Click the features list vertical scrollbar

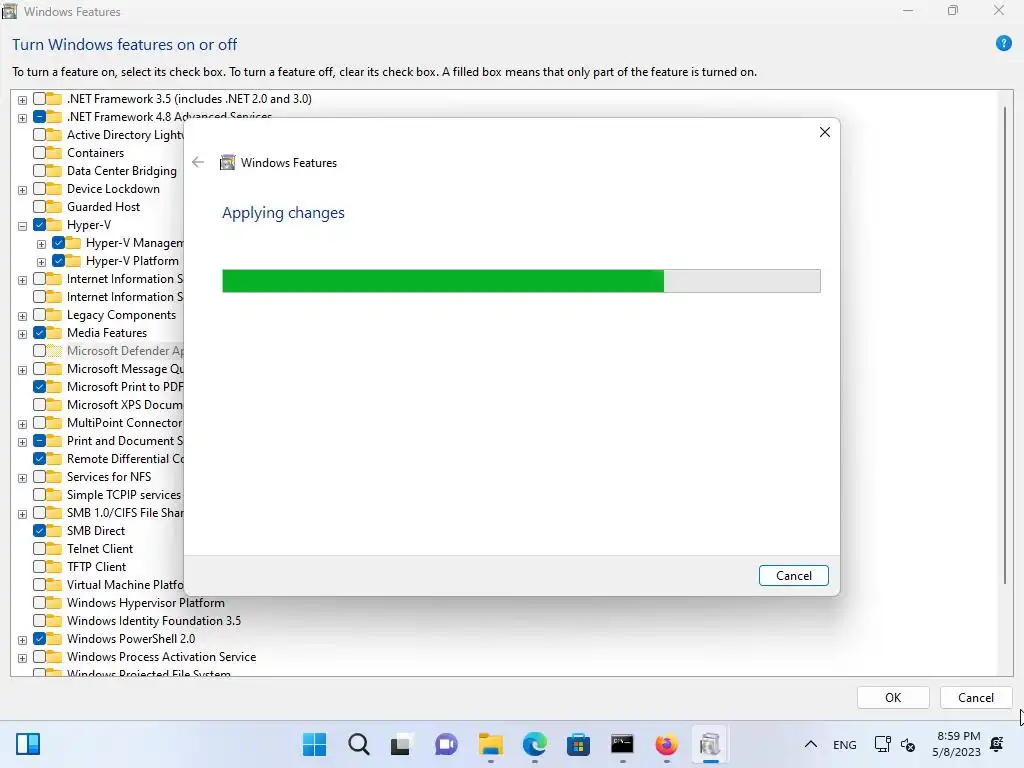[1004, 344]
